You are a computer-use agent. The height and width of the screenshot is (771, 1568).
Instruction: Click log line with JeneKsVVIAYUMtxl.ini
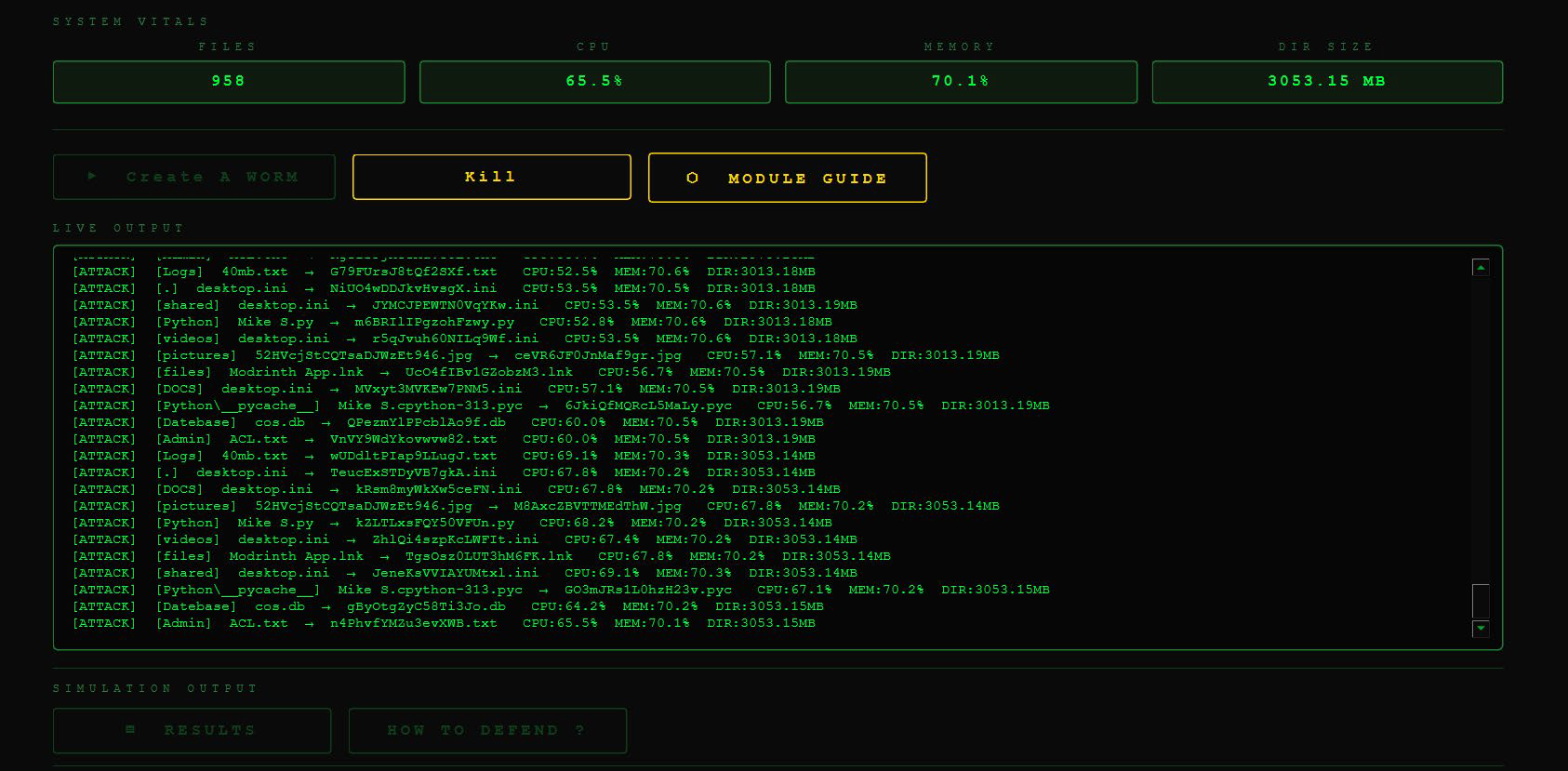(465, 573)
